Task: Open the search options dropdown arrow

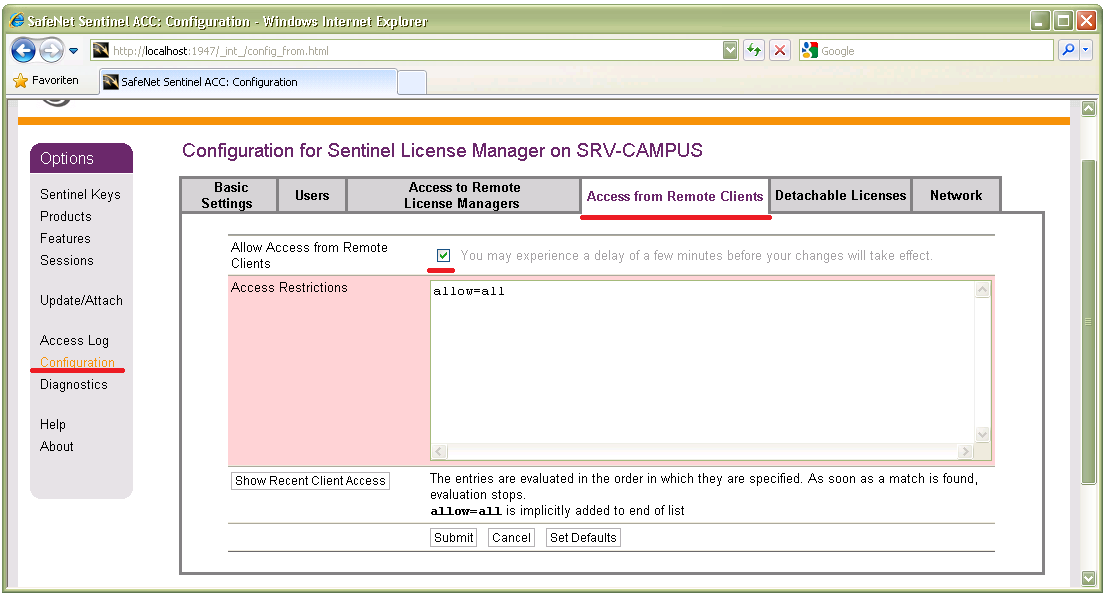Action: [x=1085, y=51]
